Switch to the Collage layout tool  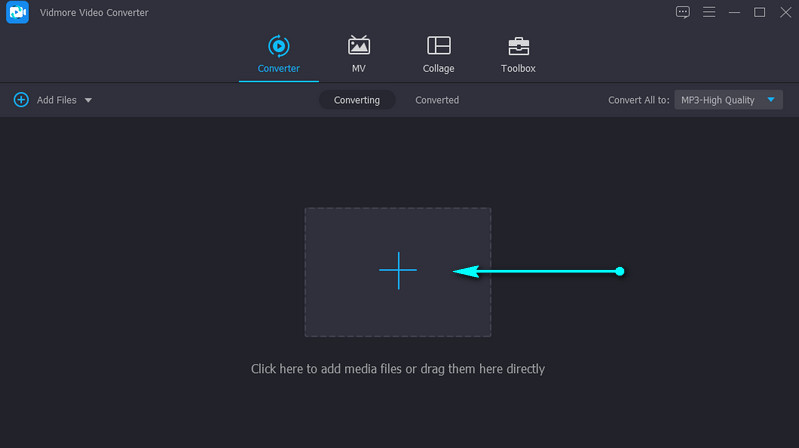[x=438, y=46]
